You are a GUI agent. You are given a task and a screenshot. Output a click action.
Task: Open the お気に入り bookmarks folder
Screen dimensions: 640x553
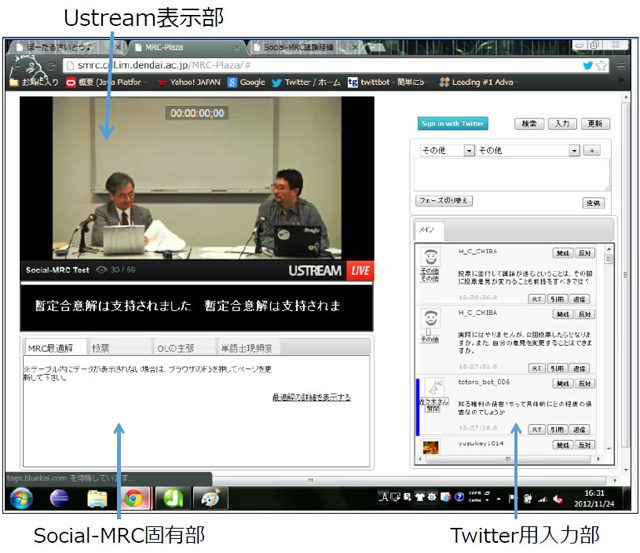pyautogui.click(x=34, y=82)
